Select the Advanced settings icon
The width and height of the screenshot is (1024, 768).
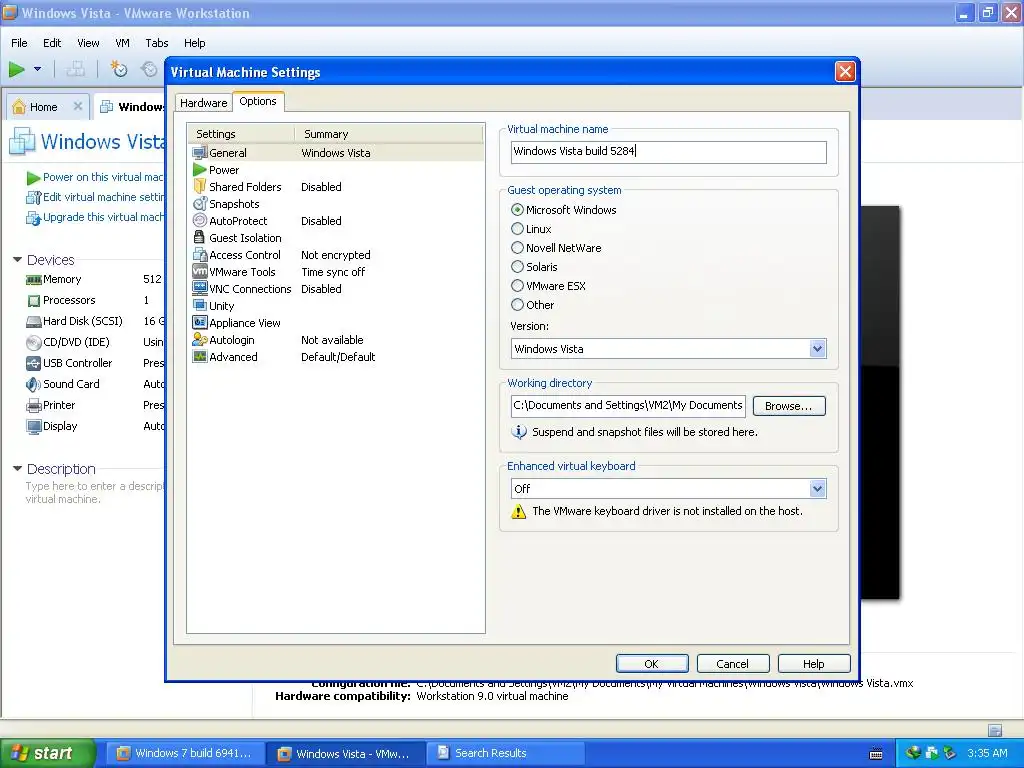(x=200, y=357)
